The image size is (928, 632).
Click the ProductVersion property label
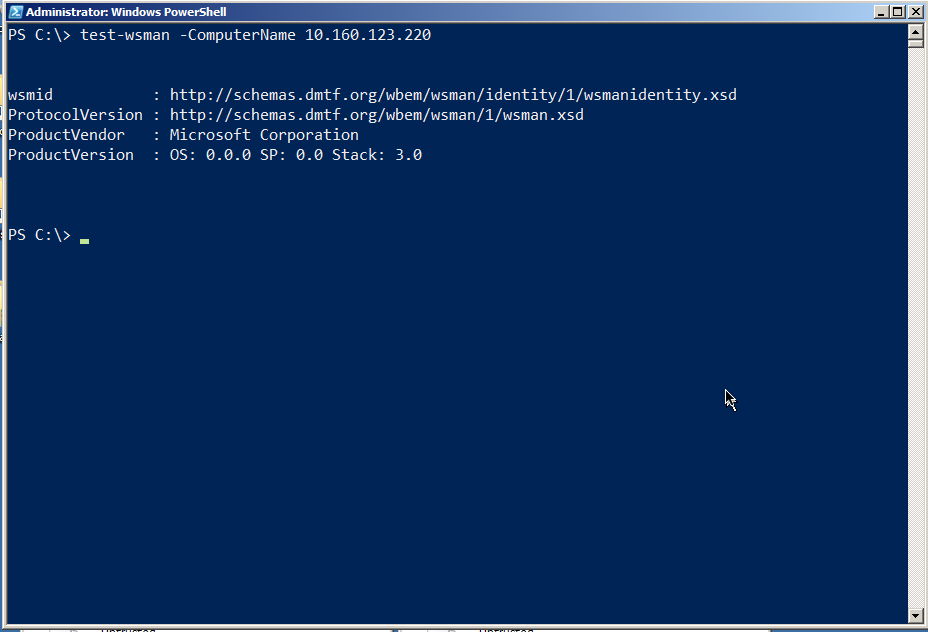tap(70, 155)
